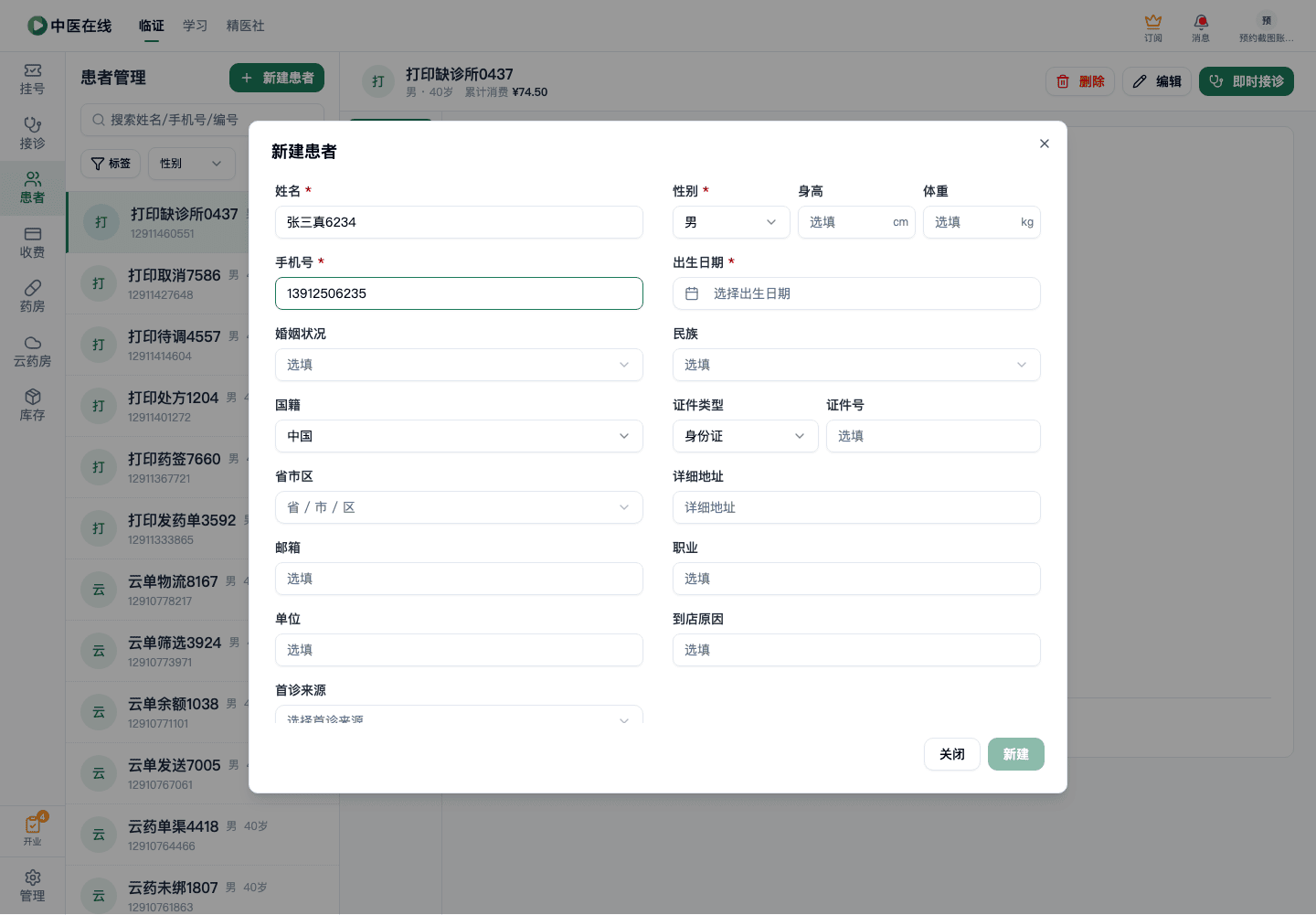Viewport: 1316px width, 915px height.
Task: Click the 邮箱 input field
Action: pyautogui.click(x=459, y=579)
